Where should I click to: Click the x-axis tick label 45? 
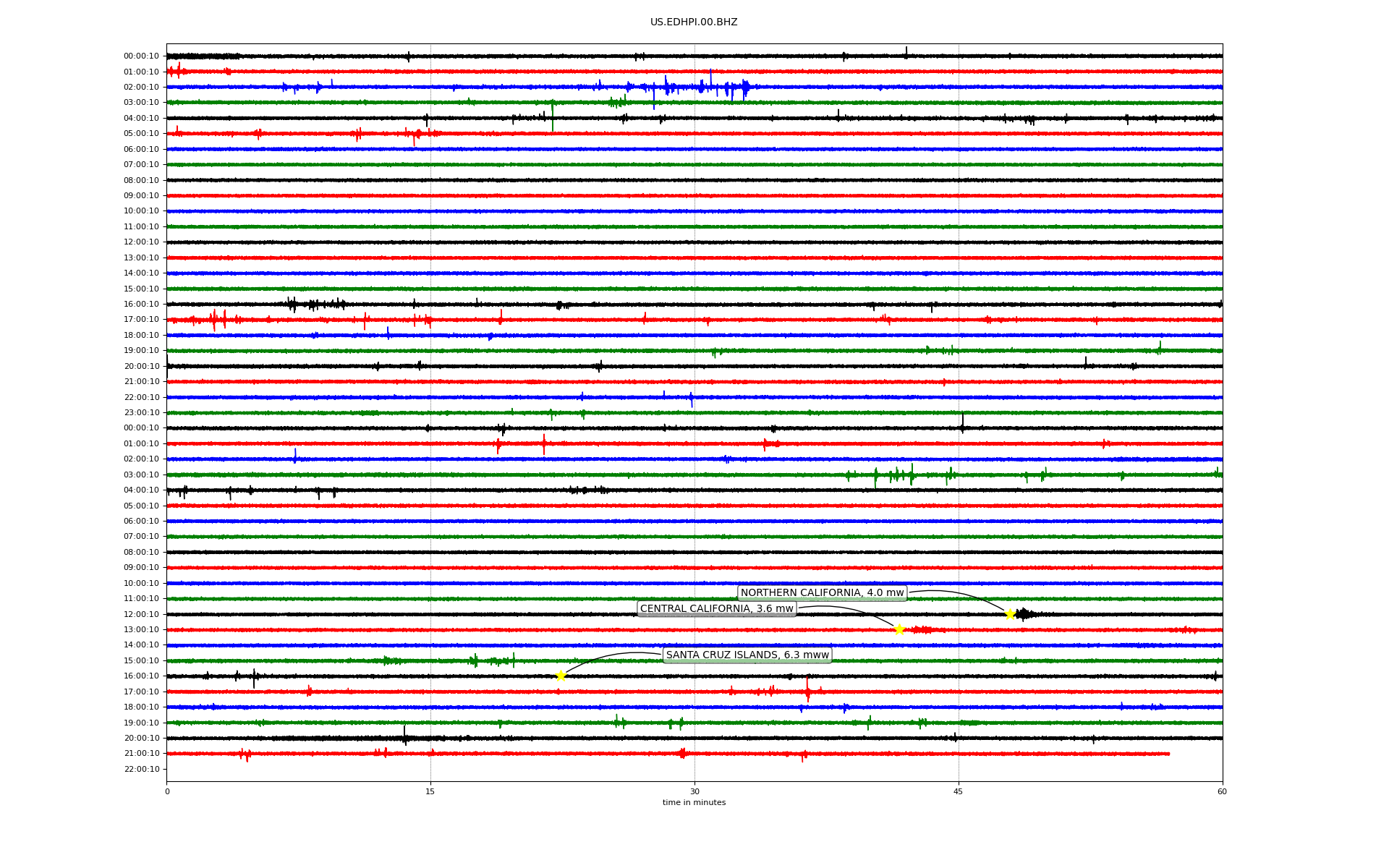click(x=959, y=791)
